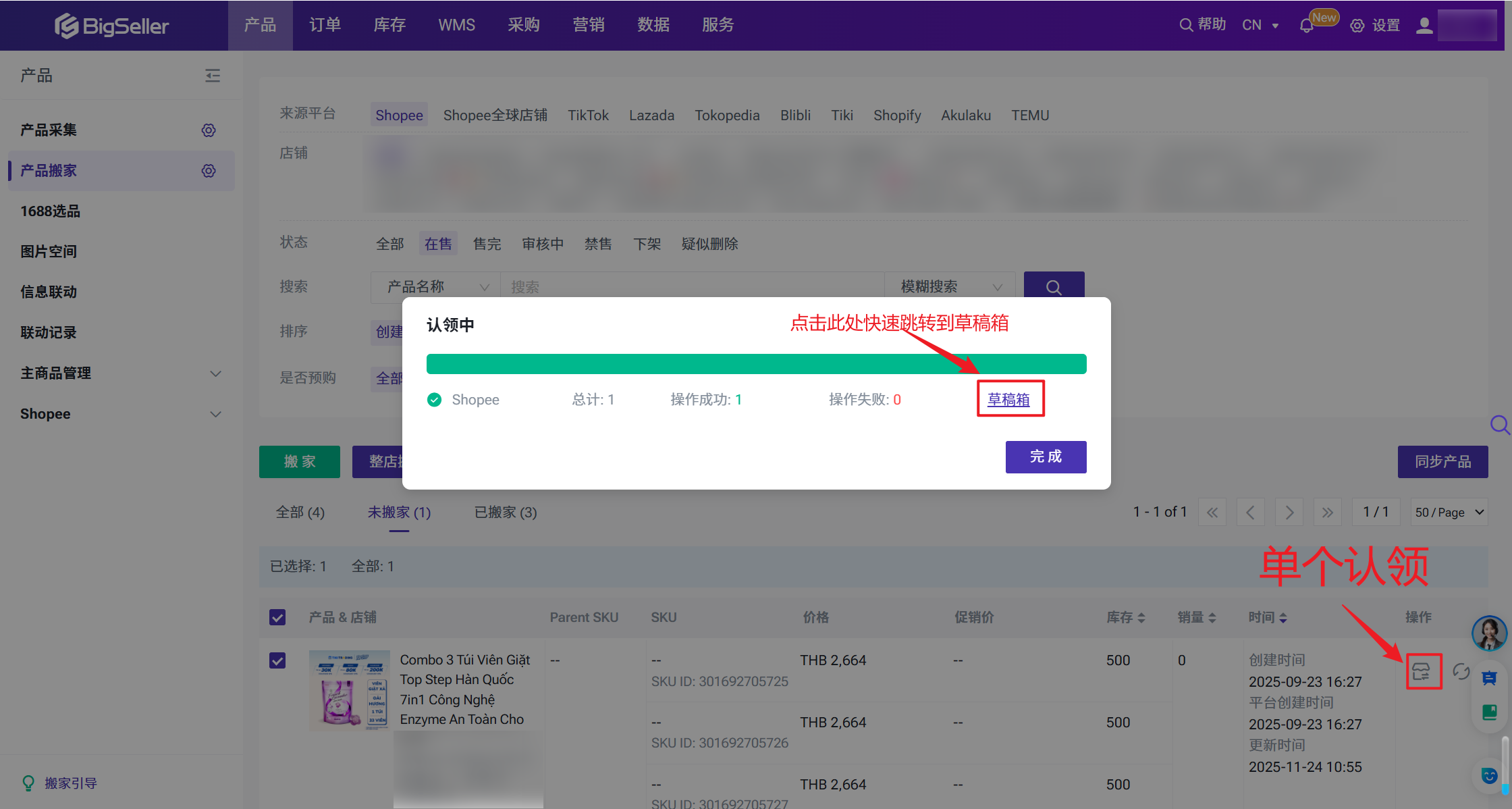
Task: Collapse the sidebar using the menu-fold icon
Action: point(213,76)
